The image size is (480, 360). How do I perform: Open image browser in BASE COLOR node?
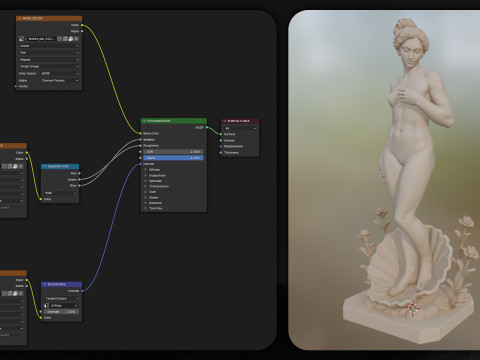point(22,39)
